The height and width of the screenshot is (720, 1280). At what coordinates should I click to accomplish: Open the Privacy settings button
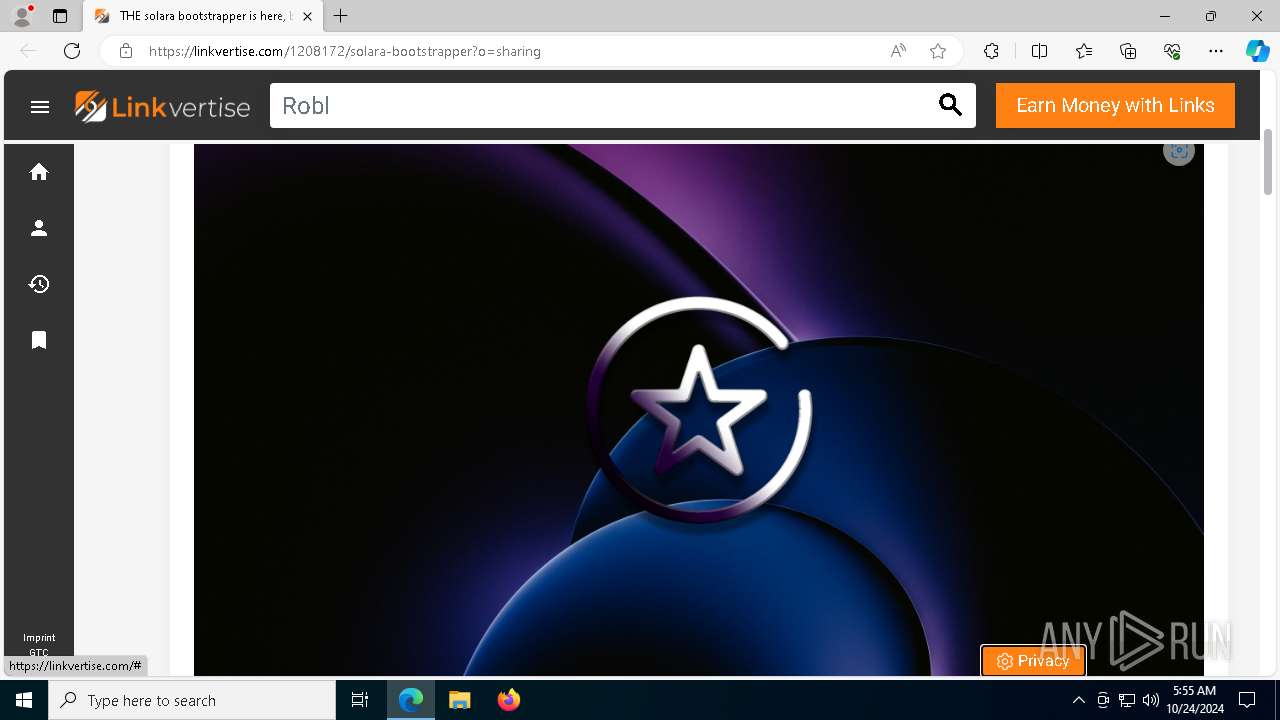tap(1033, 661)
